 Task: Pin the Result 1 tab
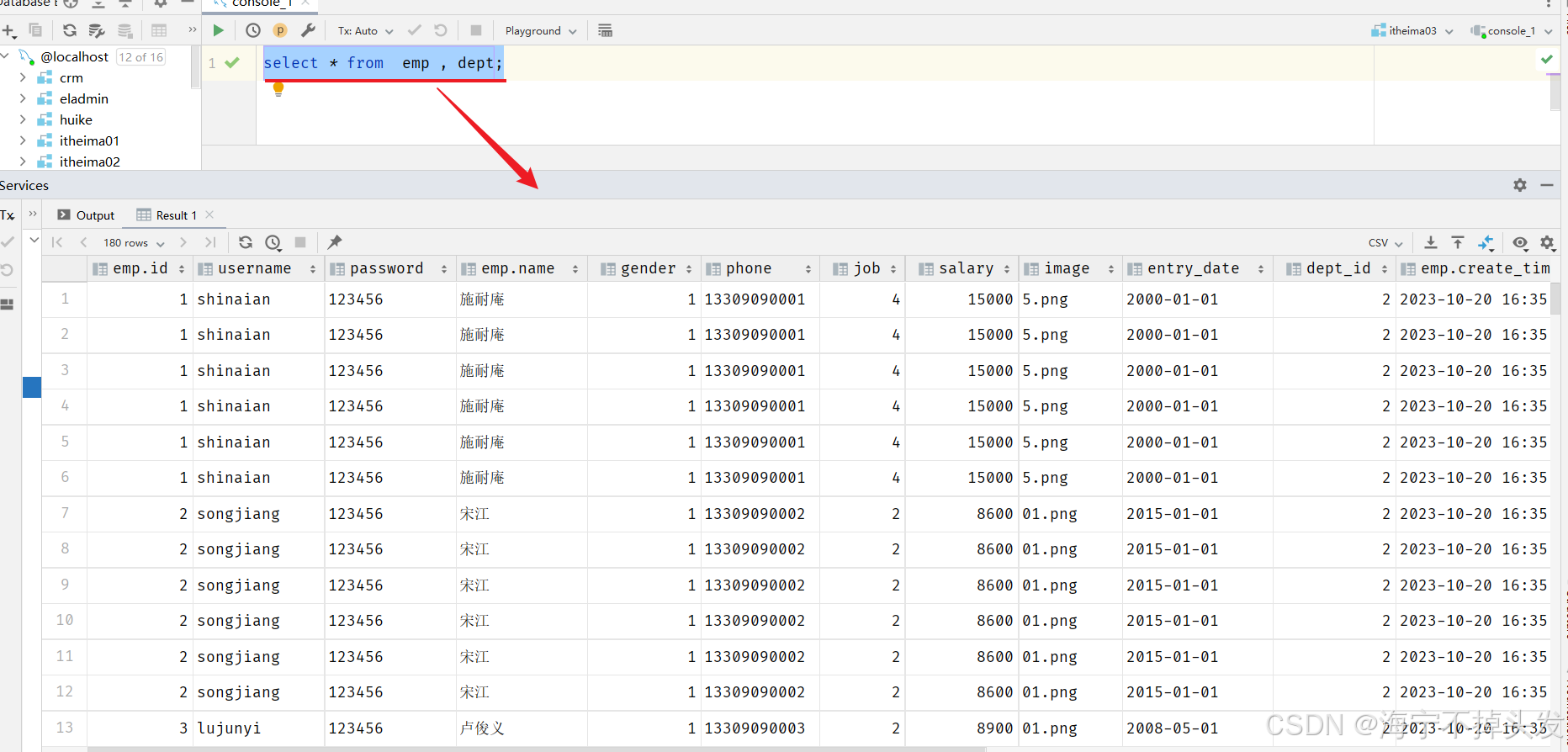pos(335,242)
